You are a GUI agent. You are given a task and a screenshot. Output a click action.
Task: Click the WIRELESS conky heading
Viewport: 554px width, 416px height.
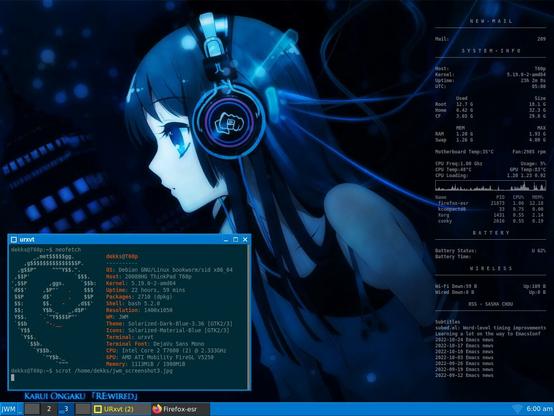pyautogui.click(x=491, y=269)
